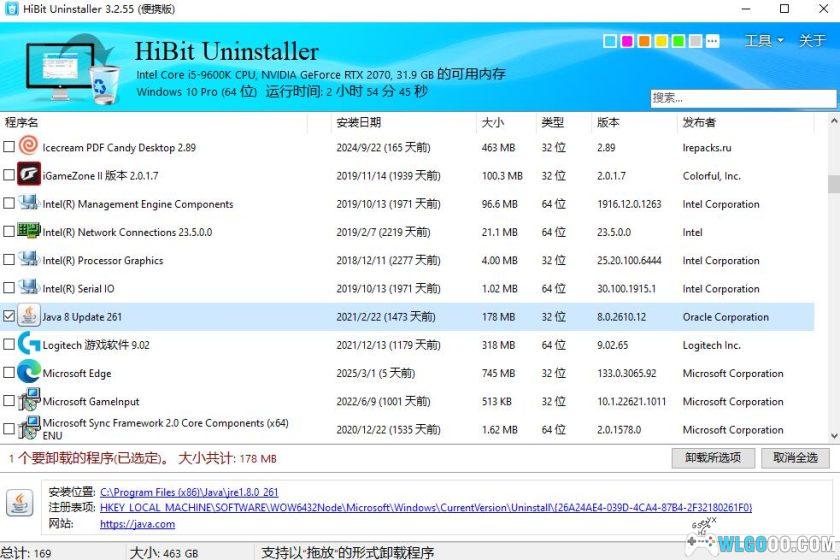Click the 100.3 MB size cell
This screenshot has height=560, width=840.
[x=502, y=176]
